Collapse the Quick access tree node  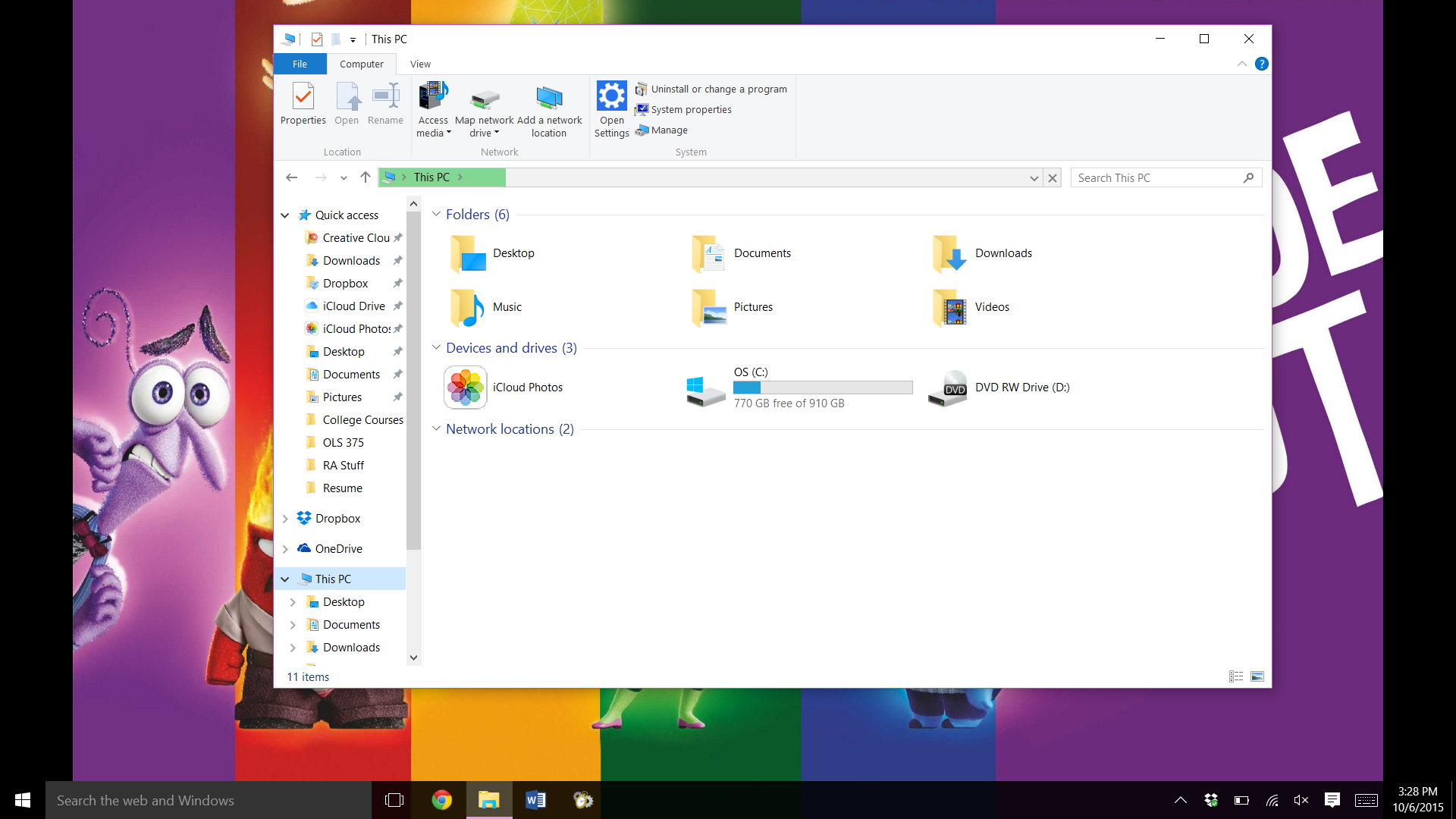click(x=285, y=215)
